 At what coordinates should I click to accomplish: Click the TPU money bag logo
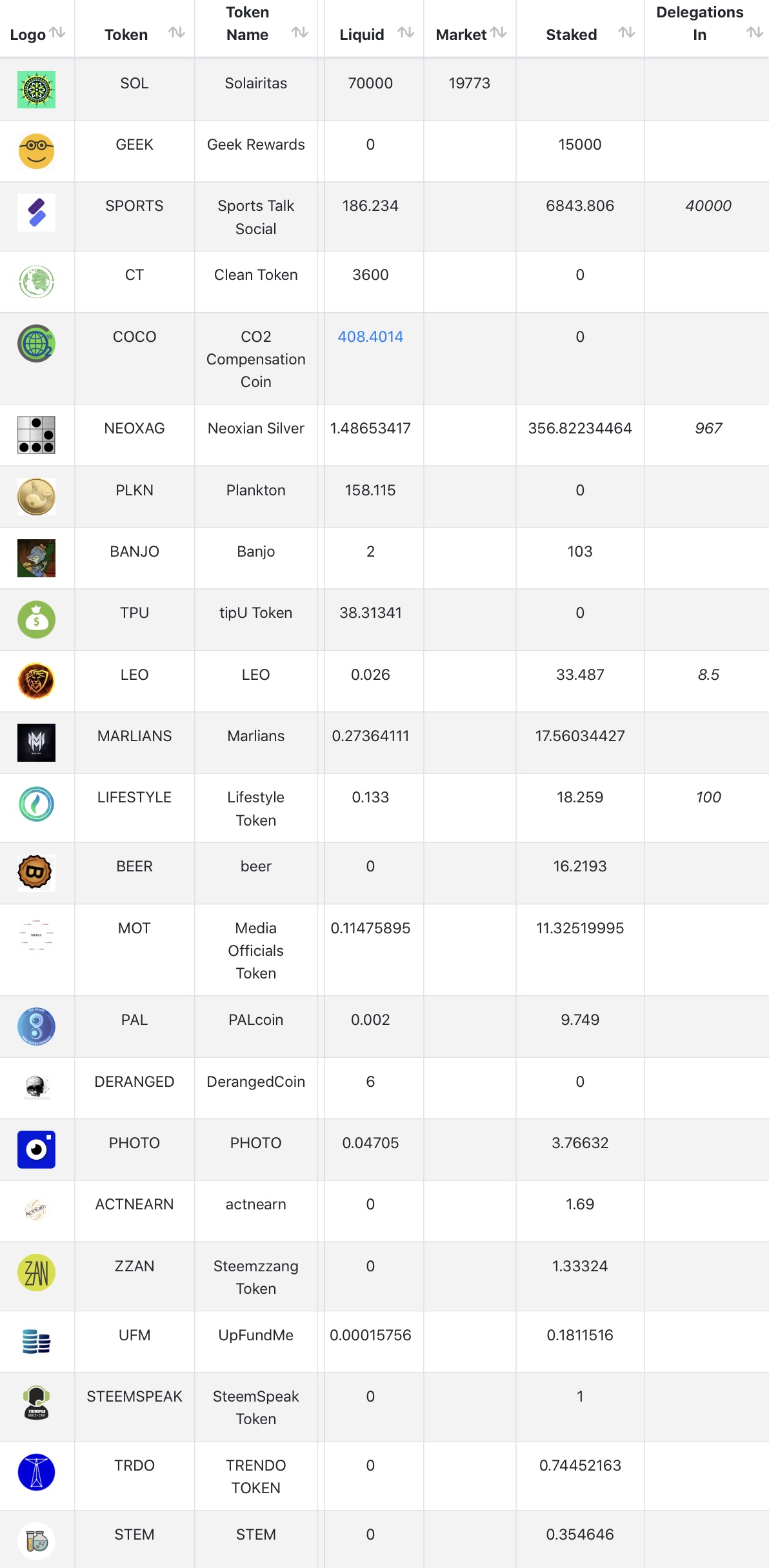tap(36, 619)
